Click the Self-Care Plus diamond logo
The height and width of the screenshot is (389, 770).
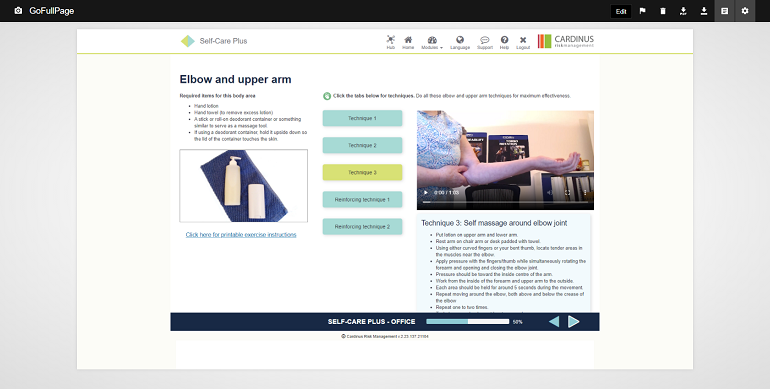pos(188,41)
